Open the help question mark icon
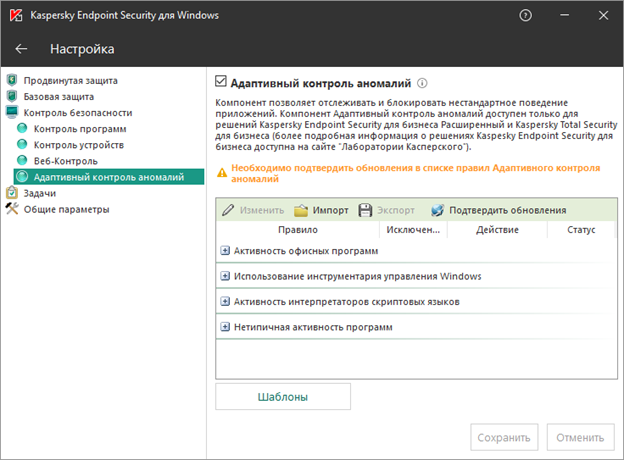625x461 pixels. coord(526,16)
